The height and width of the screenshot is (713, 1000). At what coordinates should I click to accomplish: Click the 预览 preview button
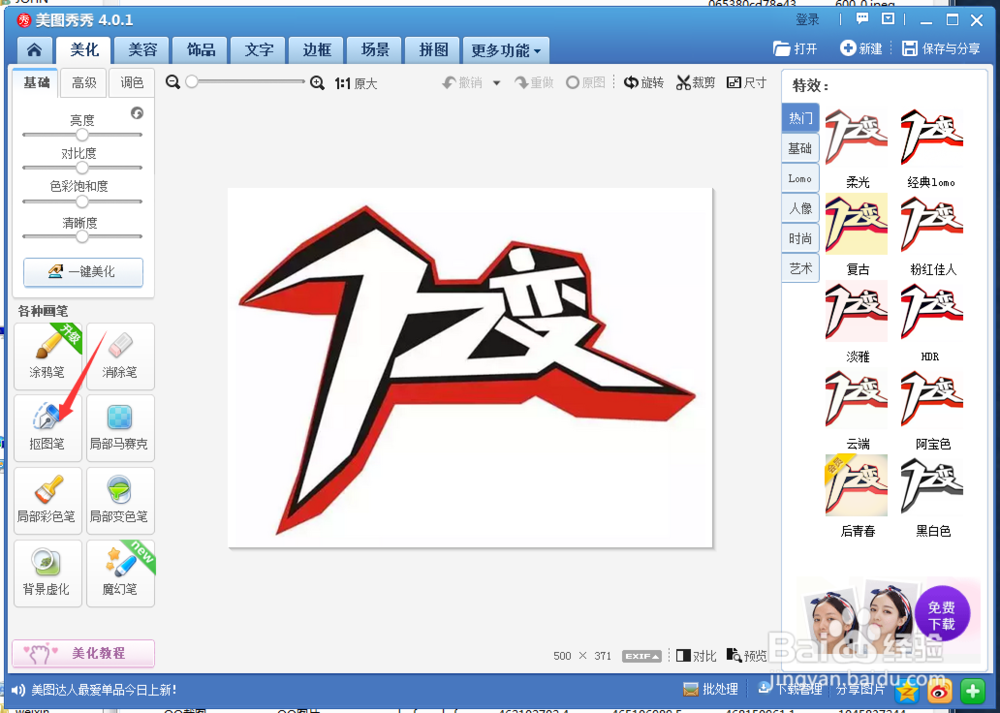point(747,656)
